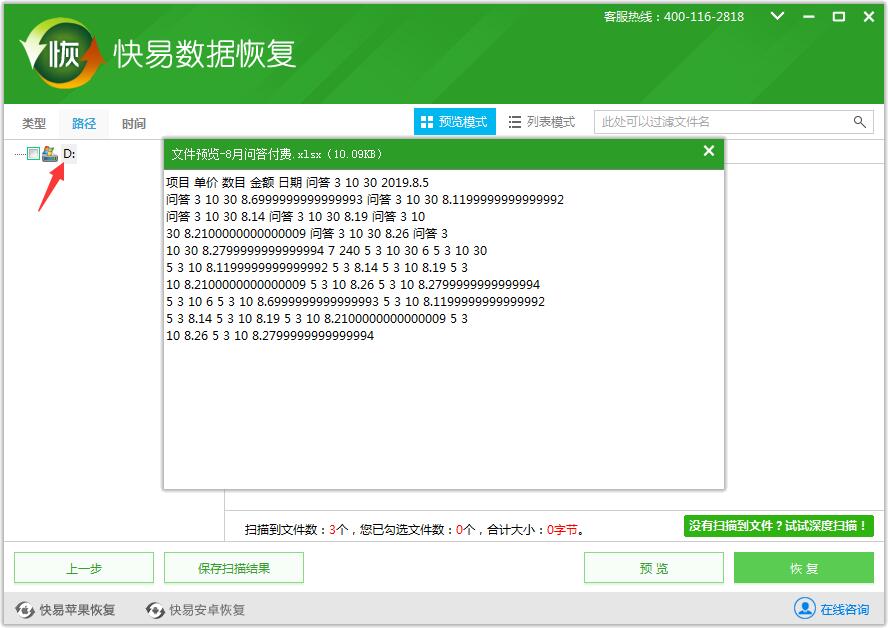Select the 预览模式 grid view icon
The width and height of the screenshot is (888, 628).
[x=427, y=122]
